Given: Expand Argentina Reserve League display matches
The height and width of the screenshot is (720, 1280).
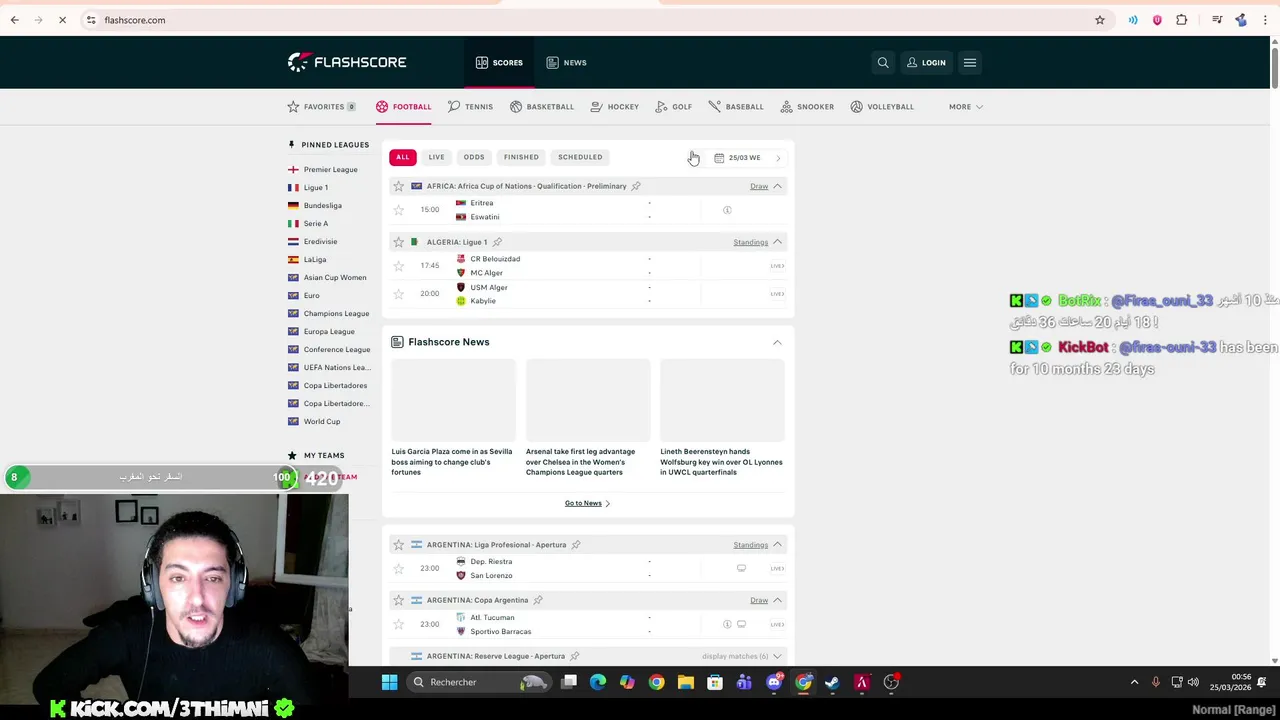Looking at the screenshot, I should coord(742,656).
